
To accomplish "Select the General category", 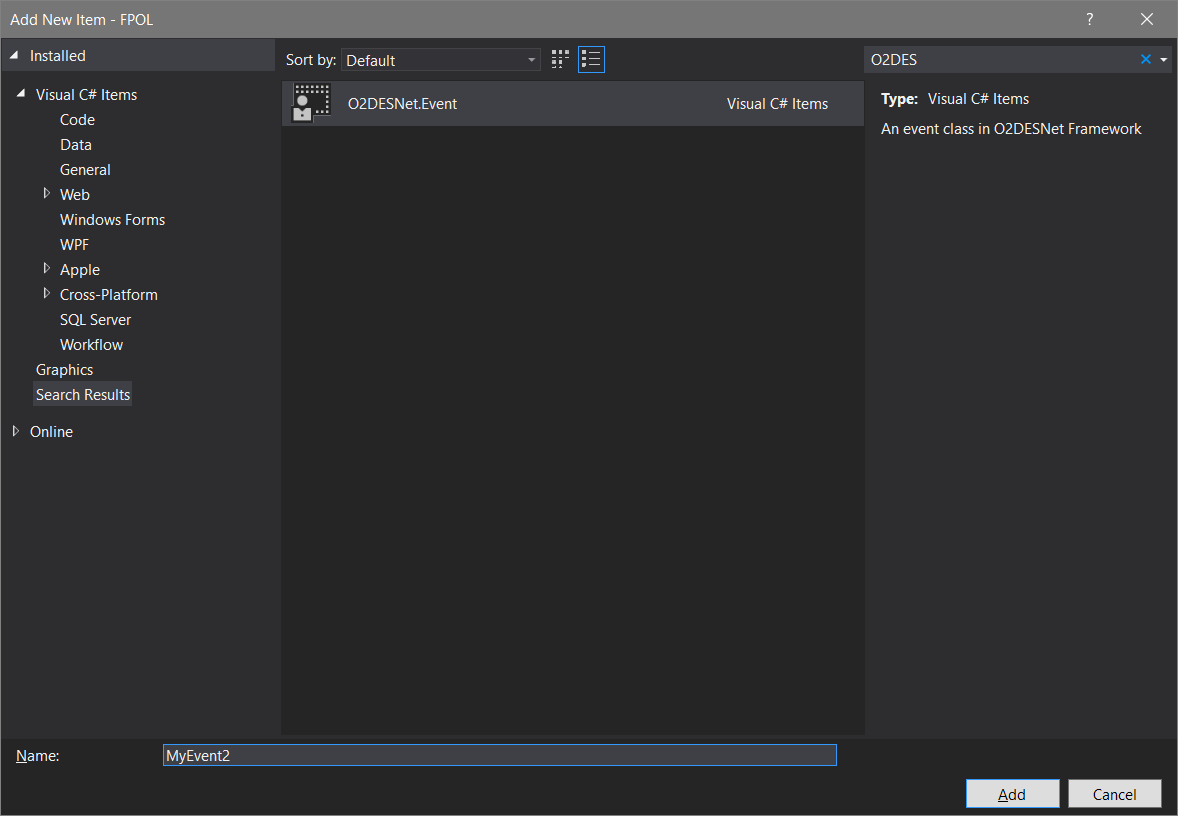I will 85,170.
